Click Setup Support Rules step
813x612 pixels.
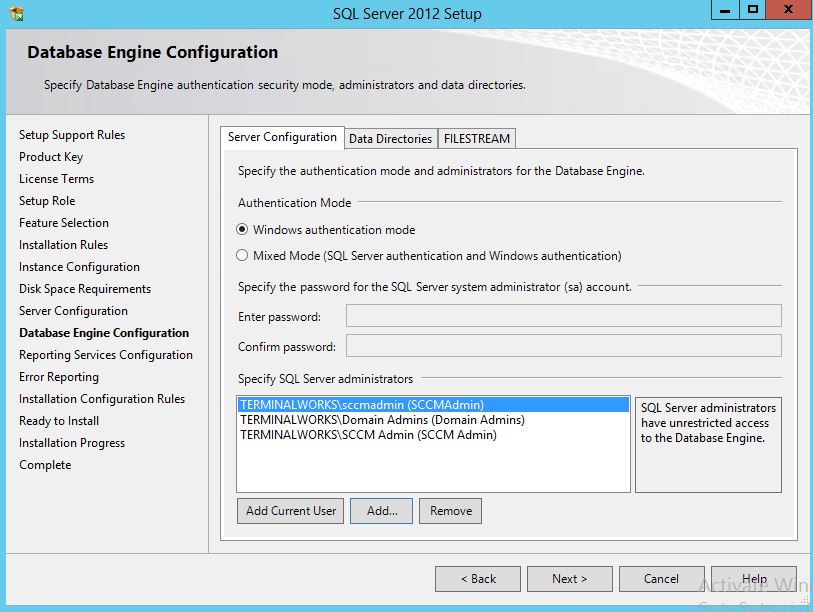click(x=72, y=135)
